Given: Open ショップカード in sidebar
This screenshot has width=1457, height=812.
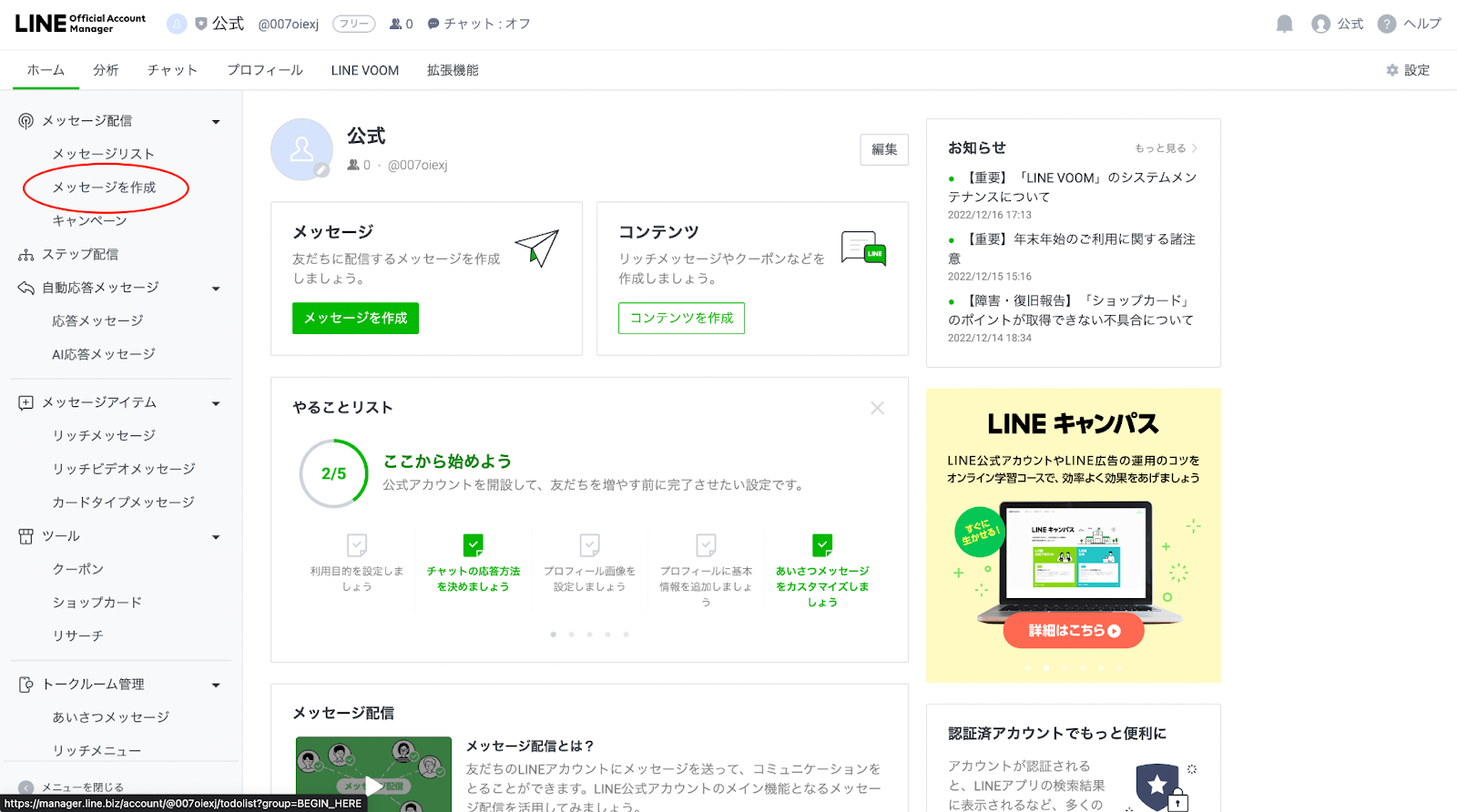Looking at the screenshot, I should tap(97, 603).
